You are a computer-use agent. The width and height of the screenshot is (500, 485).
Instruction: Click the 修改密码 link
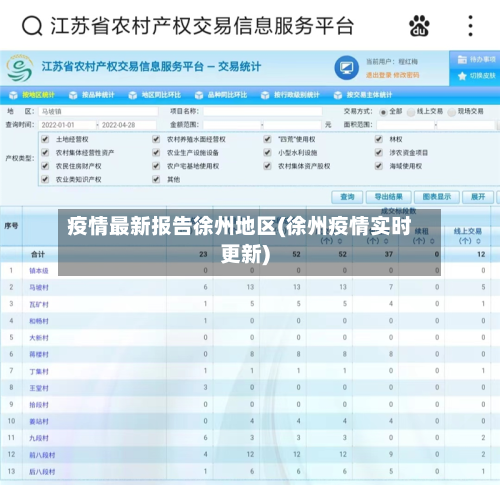[x=406, y=75]
